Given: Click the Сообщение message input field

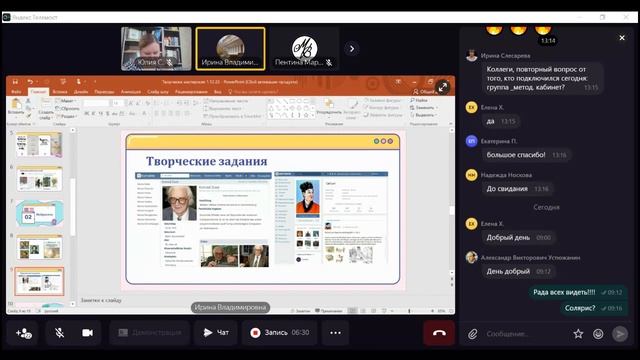Looking at the screenshot, I should pos(524,334).
